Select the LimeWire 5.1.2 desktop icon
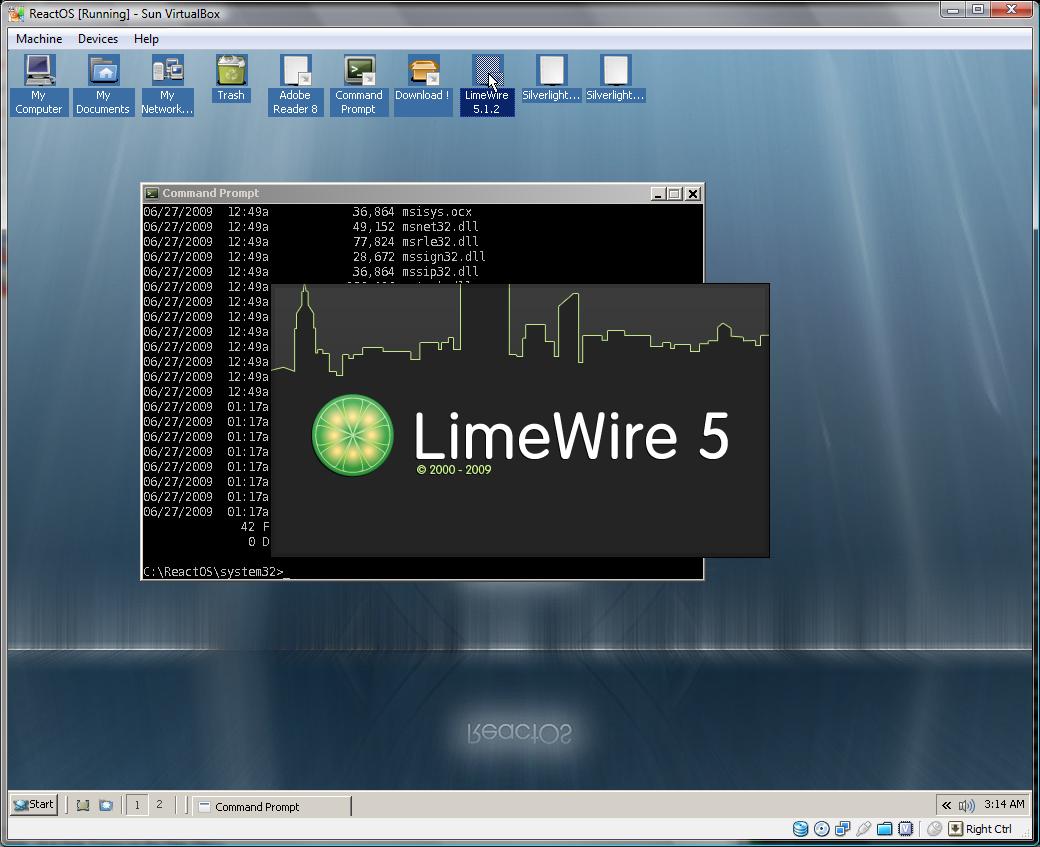Image resolution: width=1040 pixels, height=847 pixels. 487,85
